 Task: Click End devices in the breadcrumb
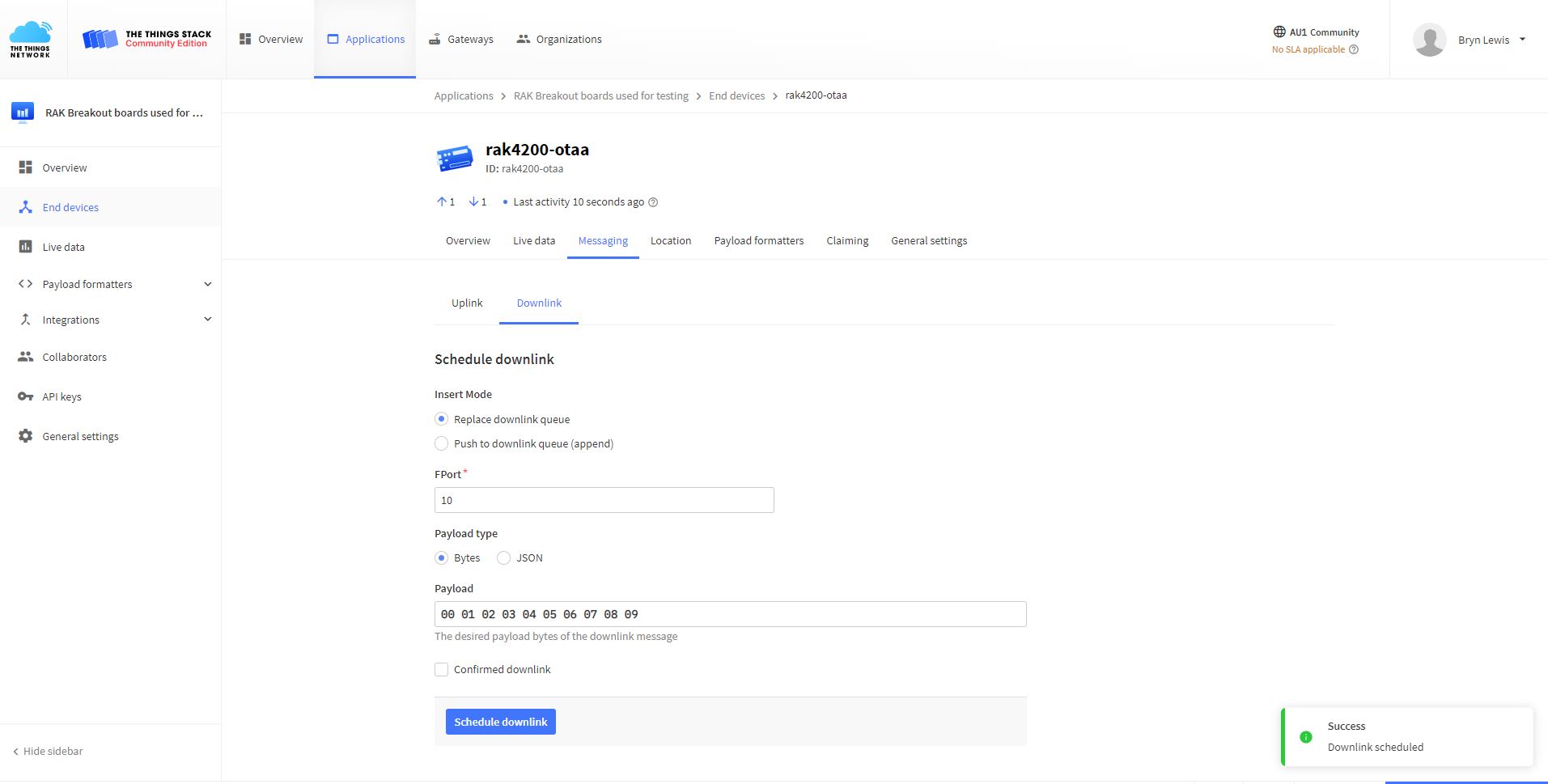click(736, 95)
